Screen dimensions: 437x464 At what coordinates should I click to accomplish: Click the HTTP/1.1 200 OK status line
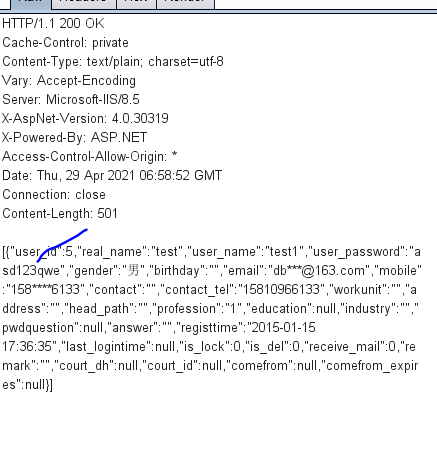pos(53,24)
